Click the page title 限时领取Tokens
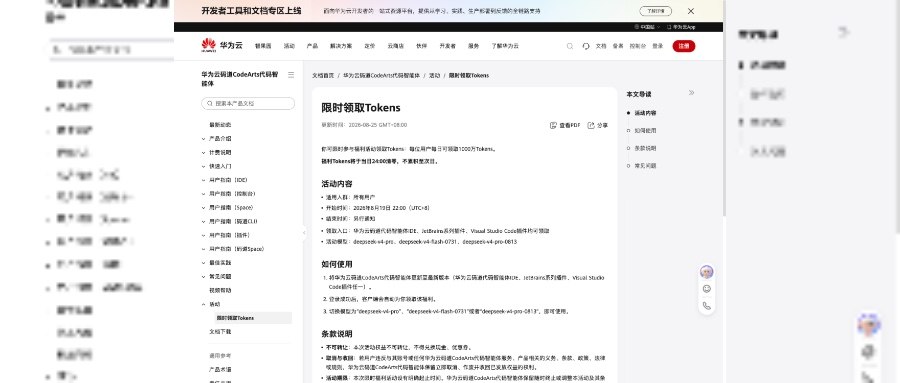 click(x=360, y=108)
